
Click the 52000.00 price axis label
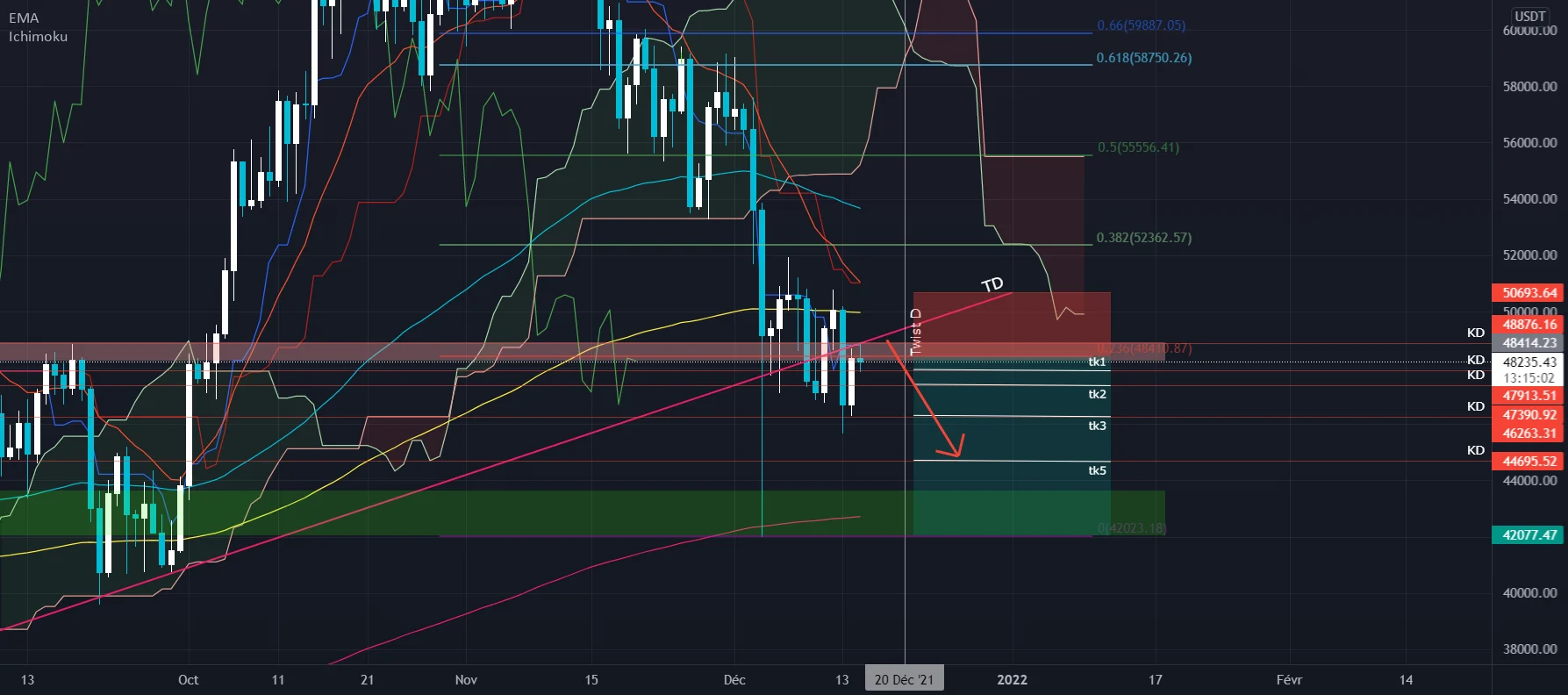1529,255
